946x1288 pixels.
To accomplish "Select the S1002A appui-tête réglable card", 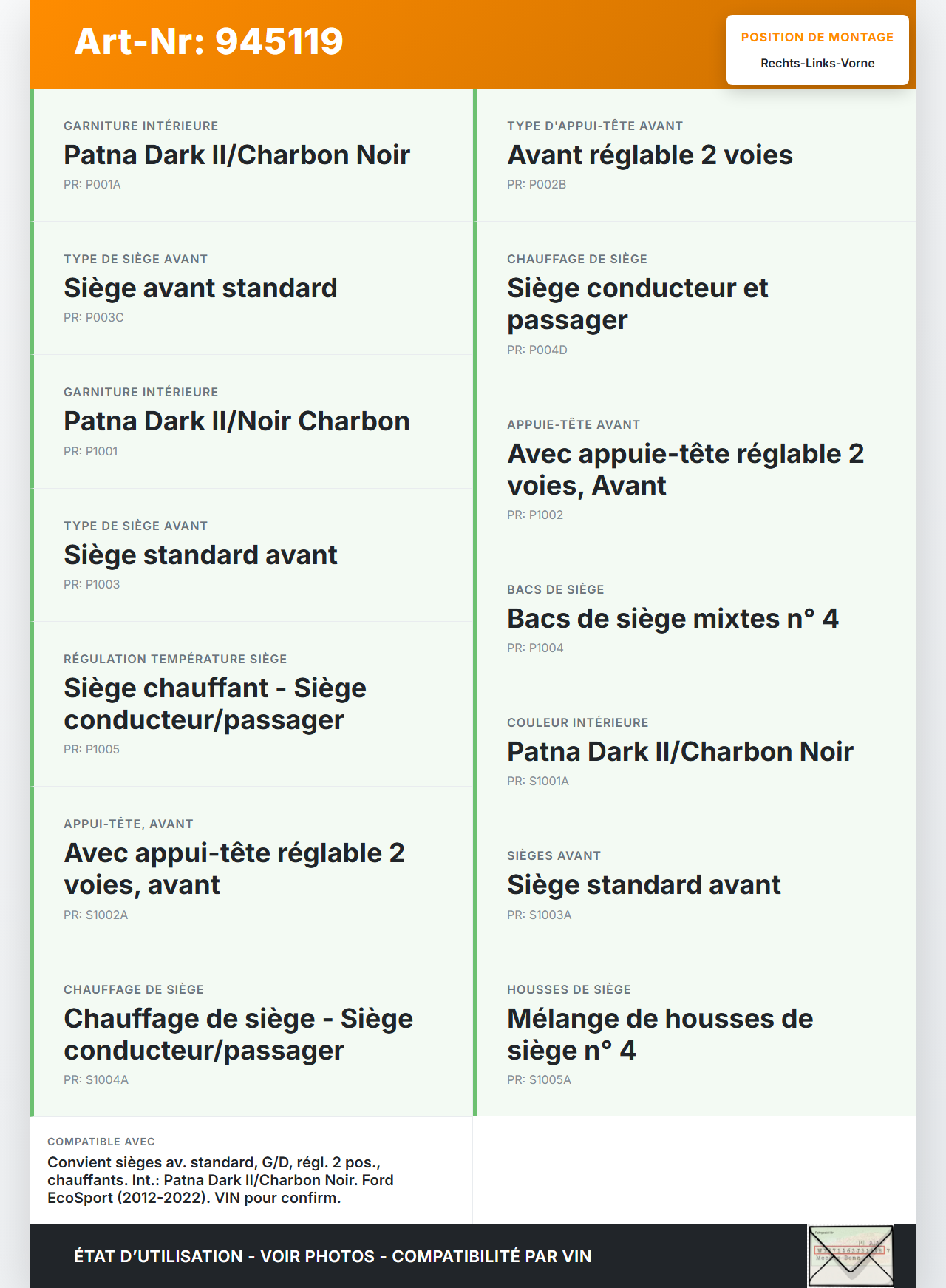I will tap(252, 869).
